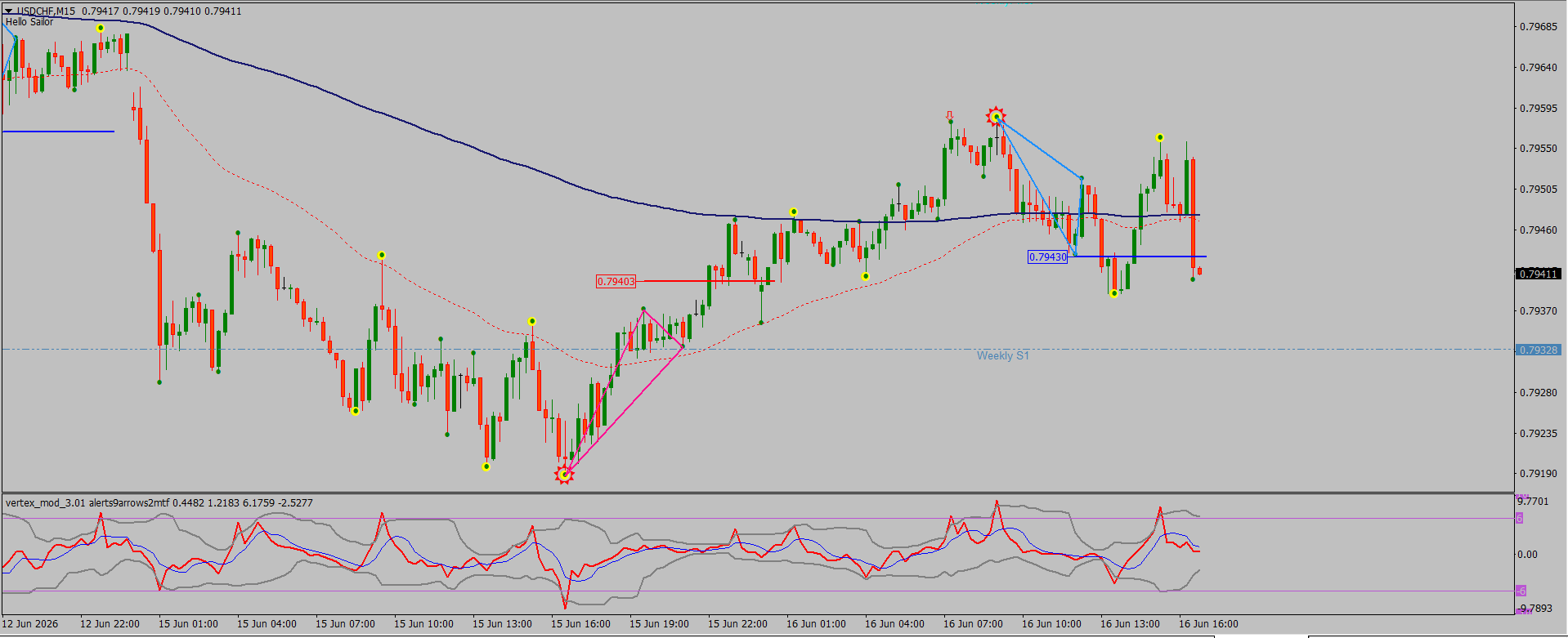Click the yellow dot at the 16 Jun 15:00 swing high
This screenshot has height=638, width=1568.
(1160, 137)
